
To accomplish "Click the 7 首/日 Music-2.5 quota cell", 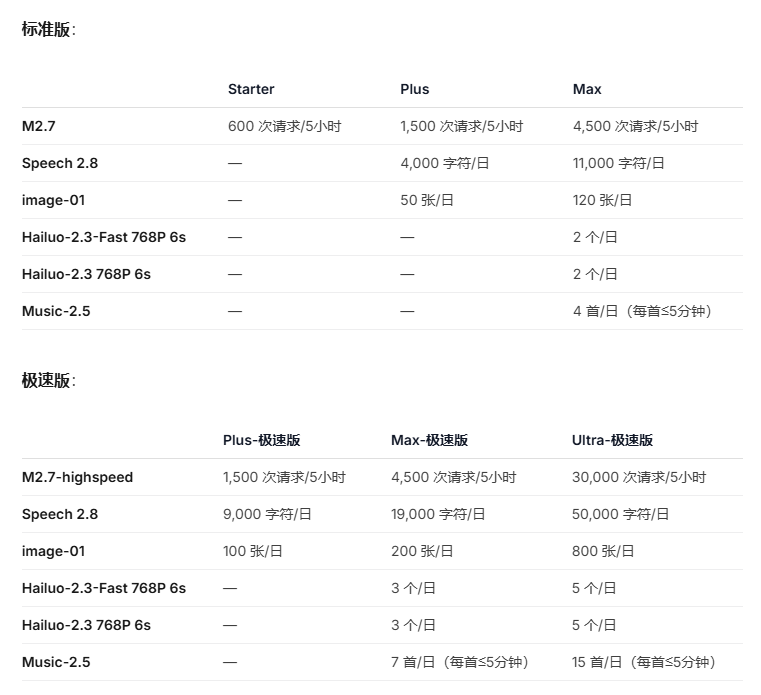I will click(x=459, y=663).
